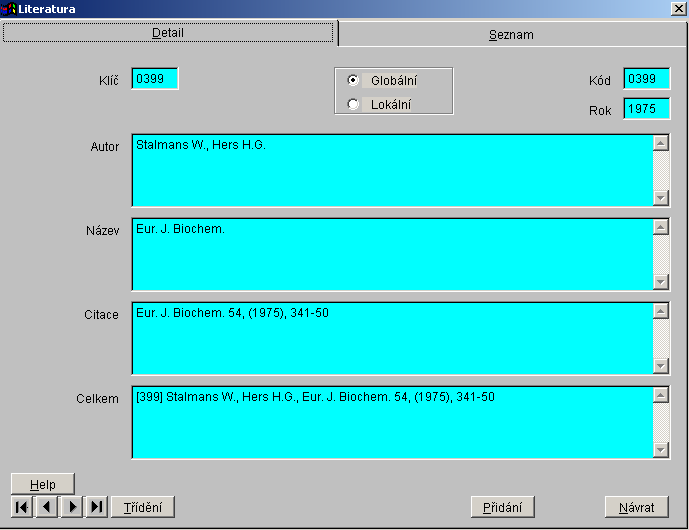Edit the Rok year field
This screenshot has width=689, height=530.
click(646, 109)
